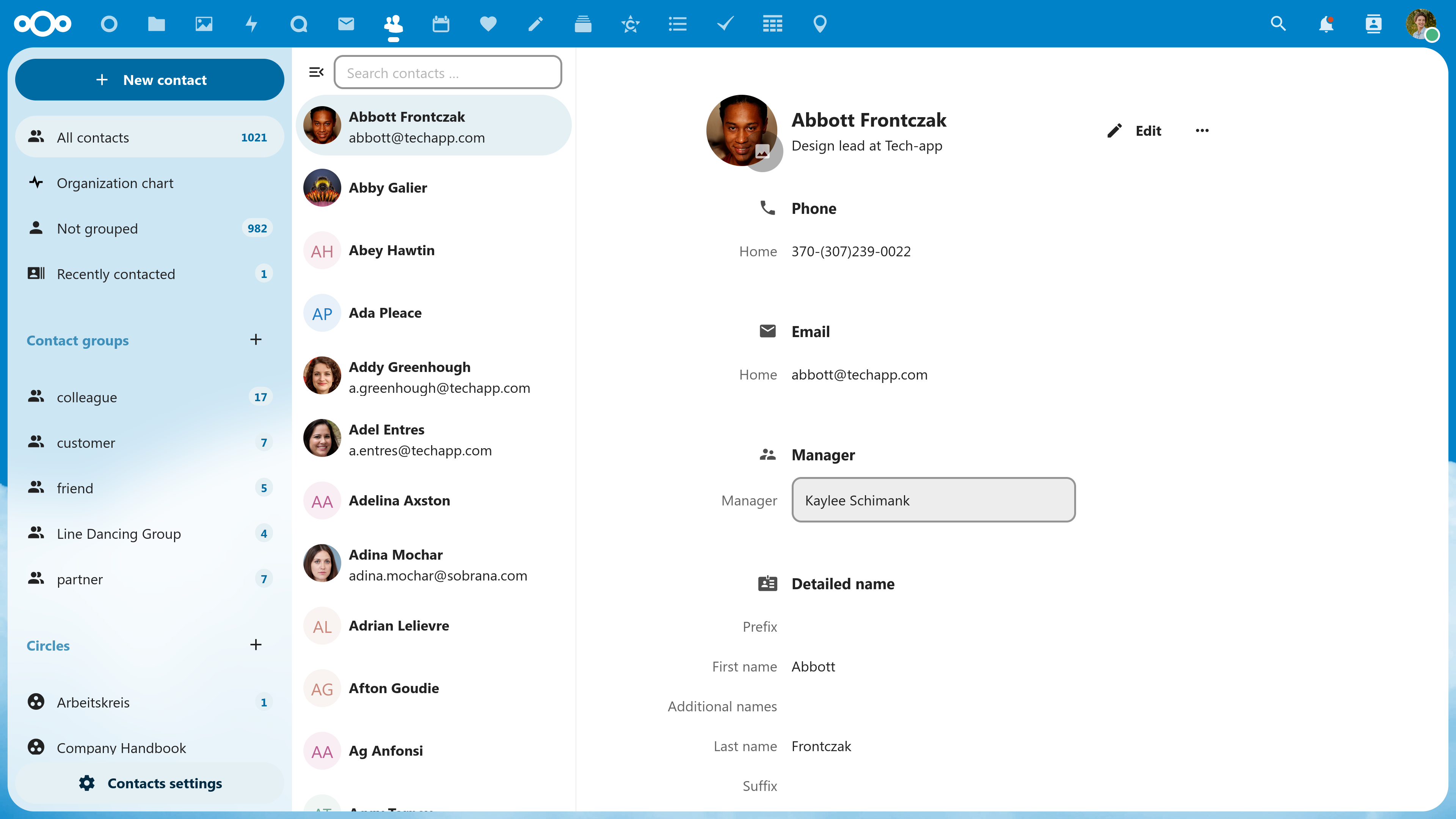Select Afton Goudie contact
This screenshot has height=819, width=1456.
[x=433, y=689]
